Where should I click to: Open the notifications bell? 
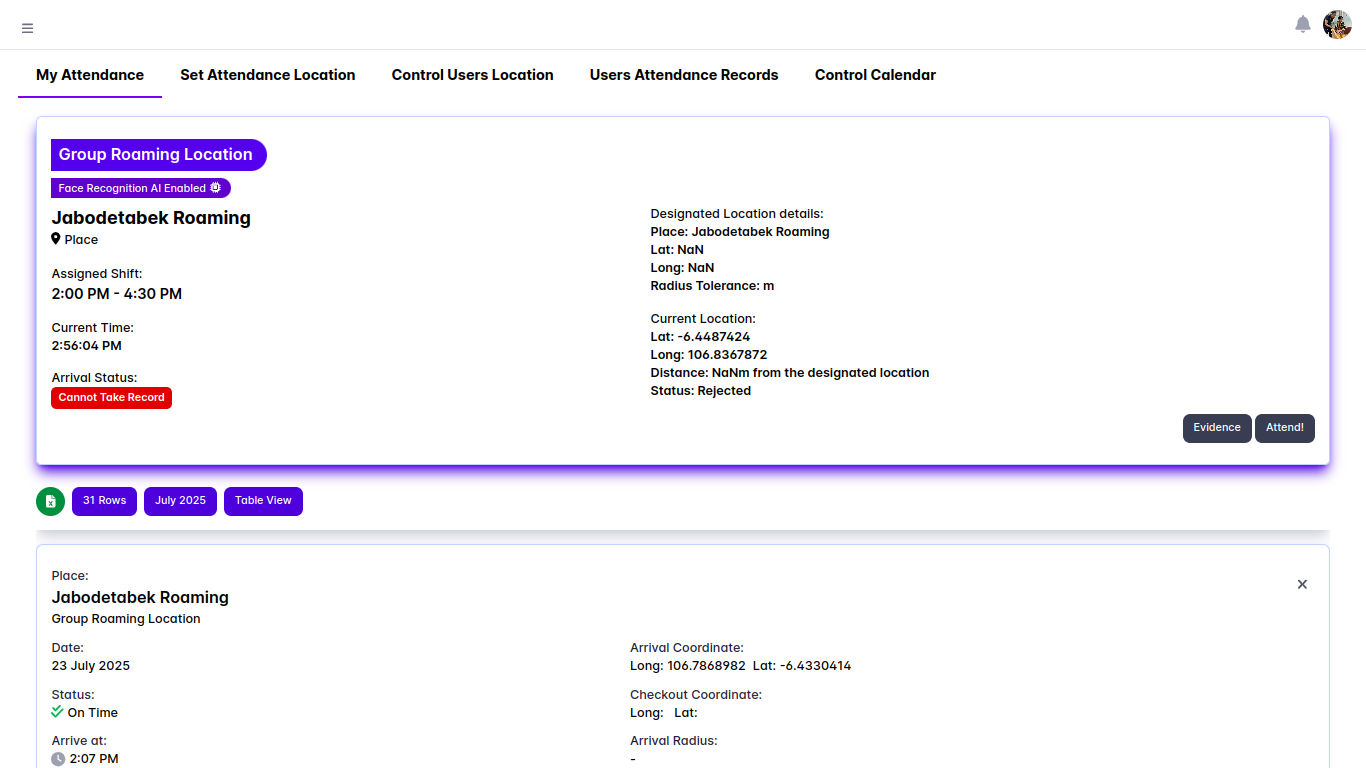1302,25
